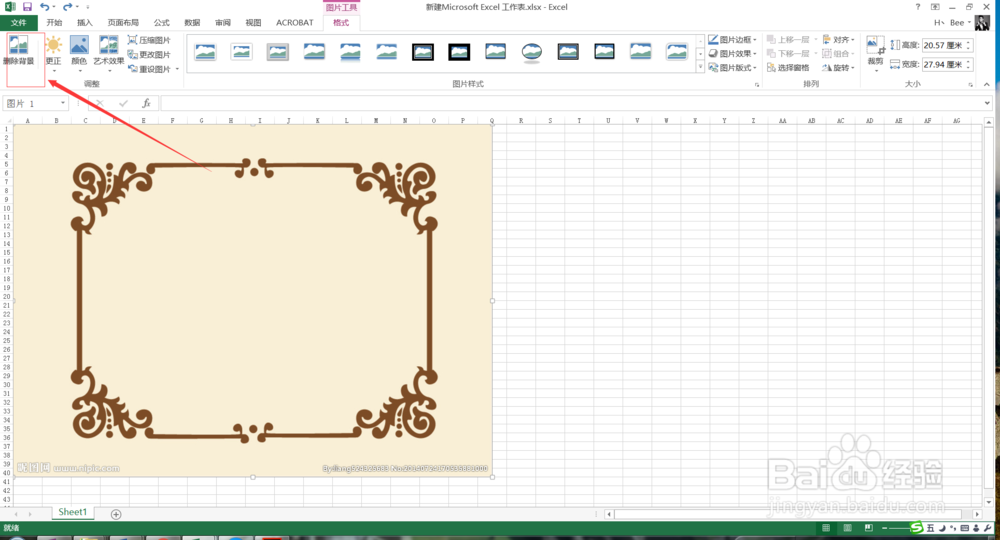This screenshot has width=1000, height=540.
Task: Open the Customize Quick Access Toolbar dropdown
Action: point(87,7)
